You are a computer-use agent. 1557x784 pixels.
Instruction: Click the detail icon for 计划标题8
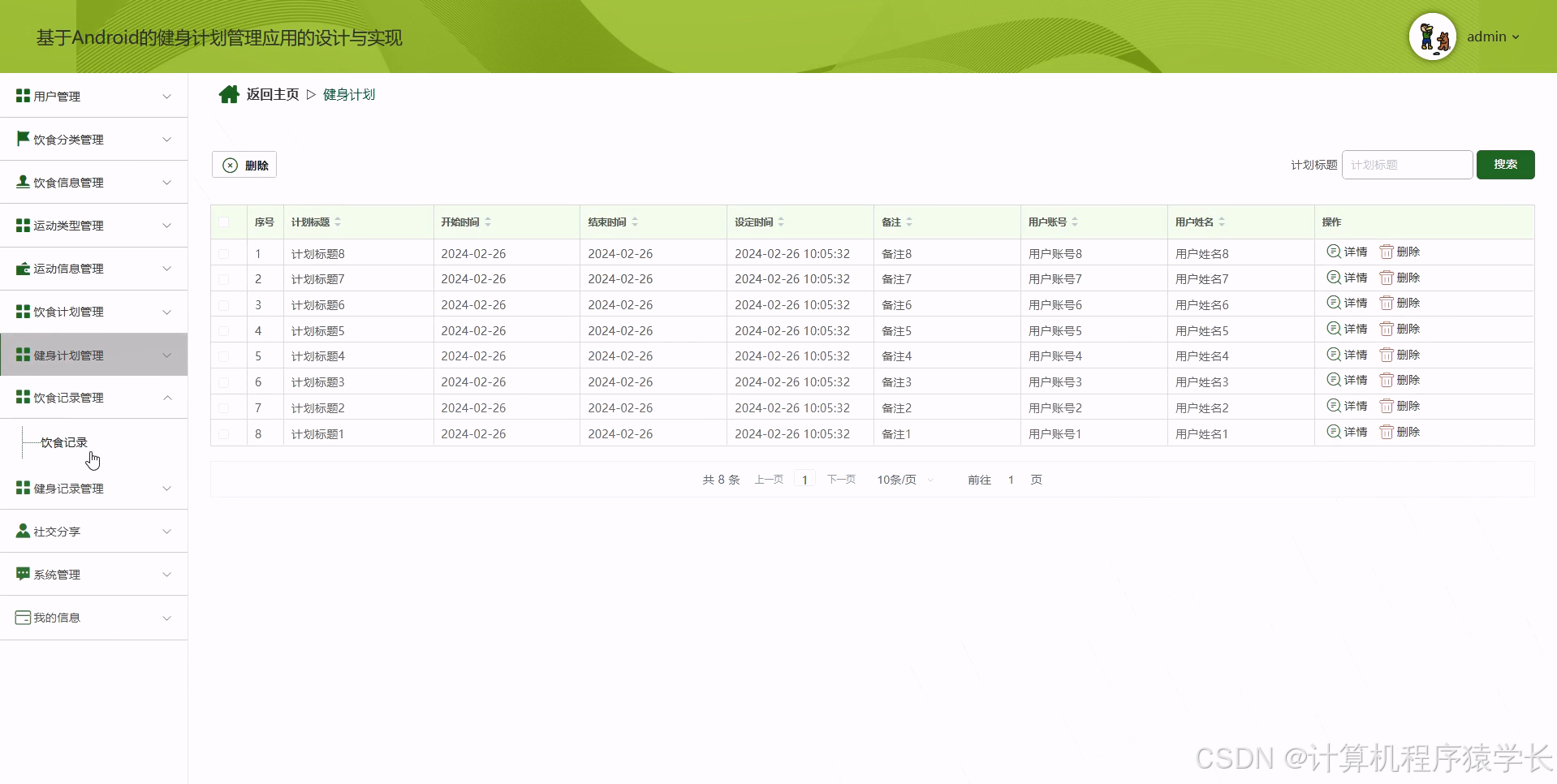coord(1333,252)
